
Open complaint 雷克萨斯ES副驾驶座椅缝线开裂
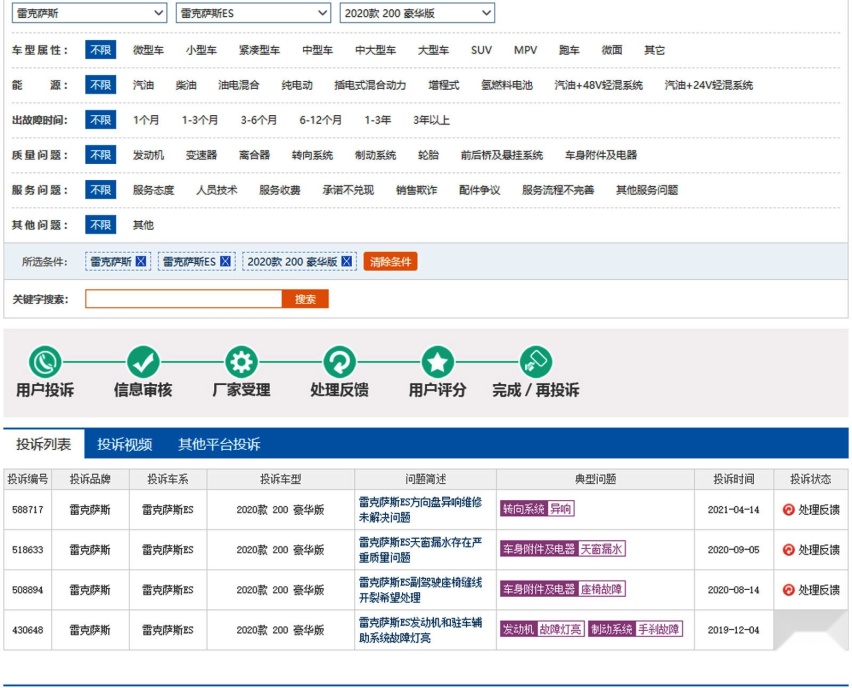coord(420,590)
